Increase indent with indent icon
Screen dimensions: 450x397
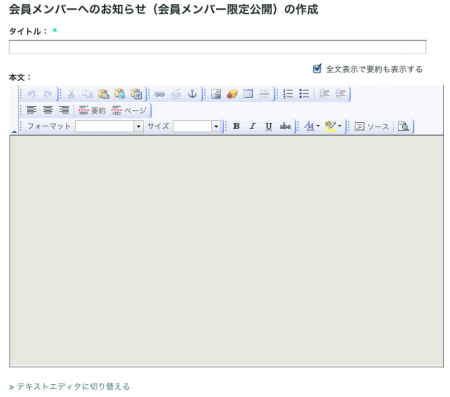340,94
